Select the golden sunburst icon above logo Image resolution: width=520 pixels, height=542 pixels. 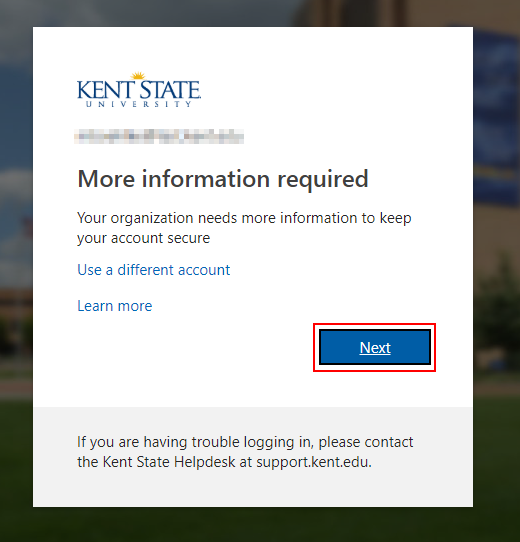tap(138, 76)
